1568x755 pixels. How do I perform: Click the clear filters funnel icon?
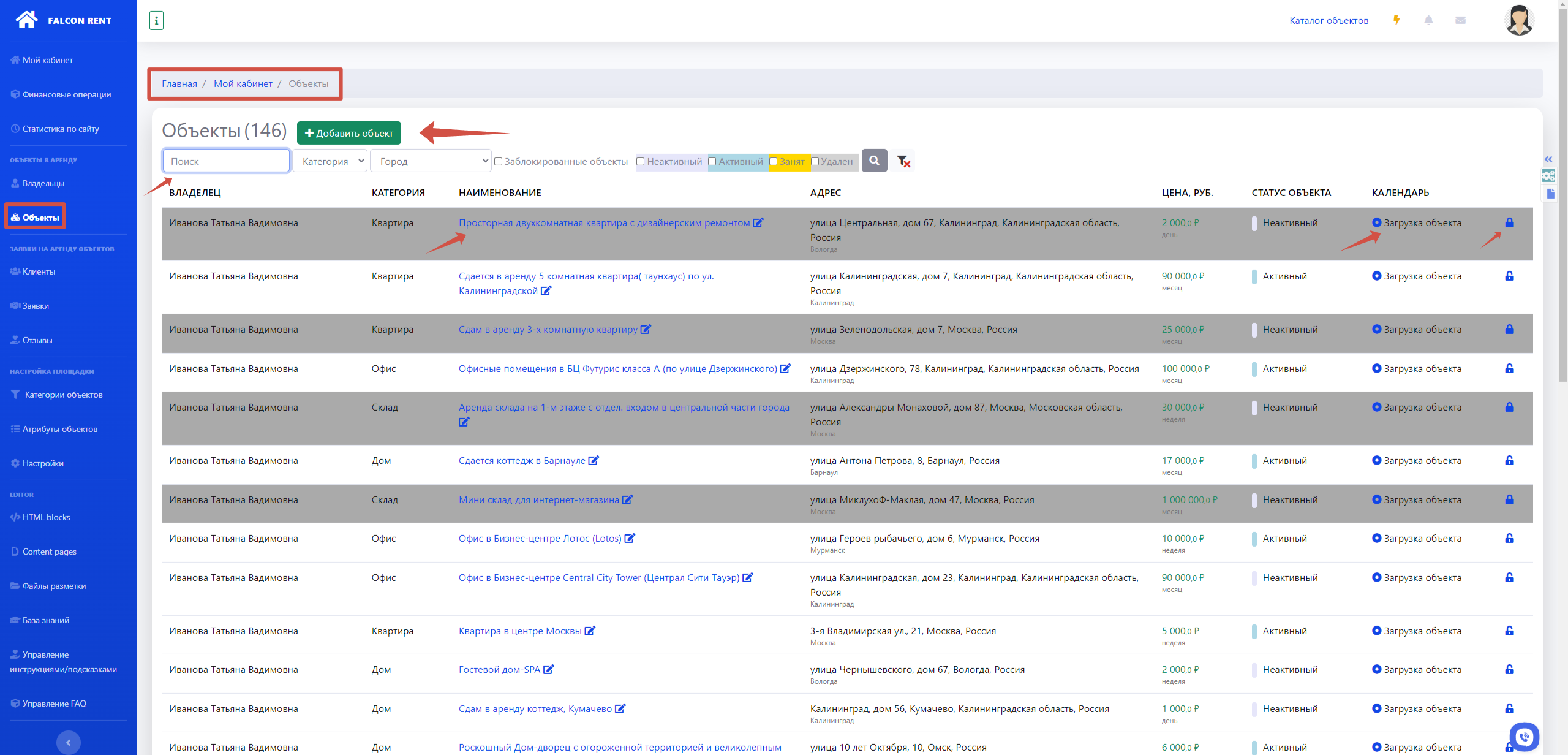(903, 161)
